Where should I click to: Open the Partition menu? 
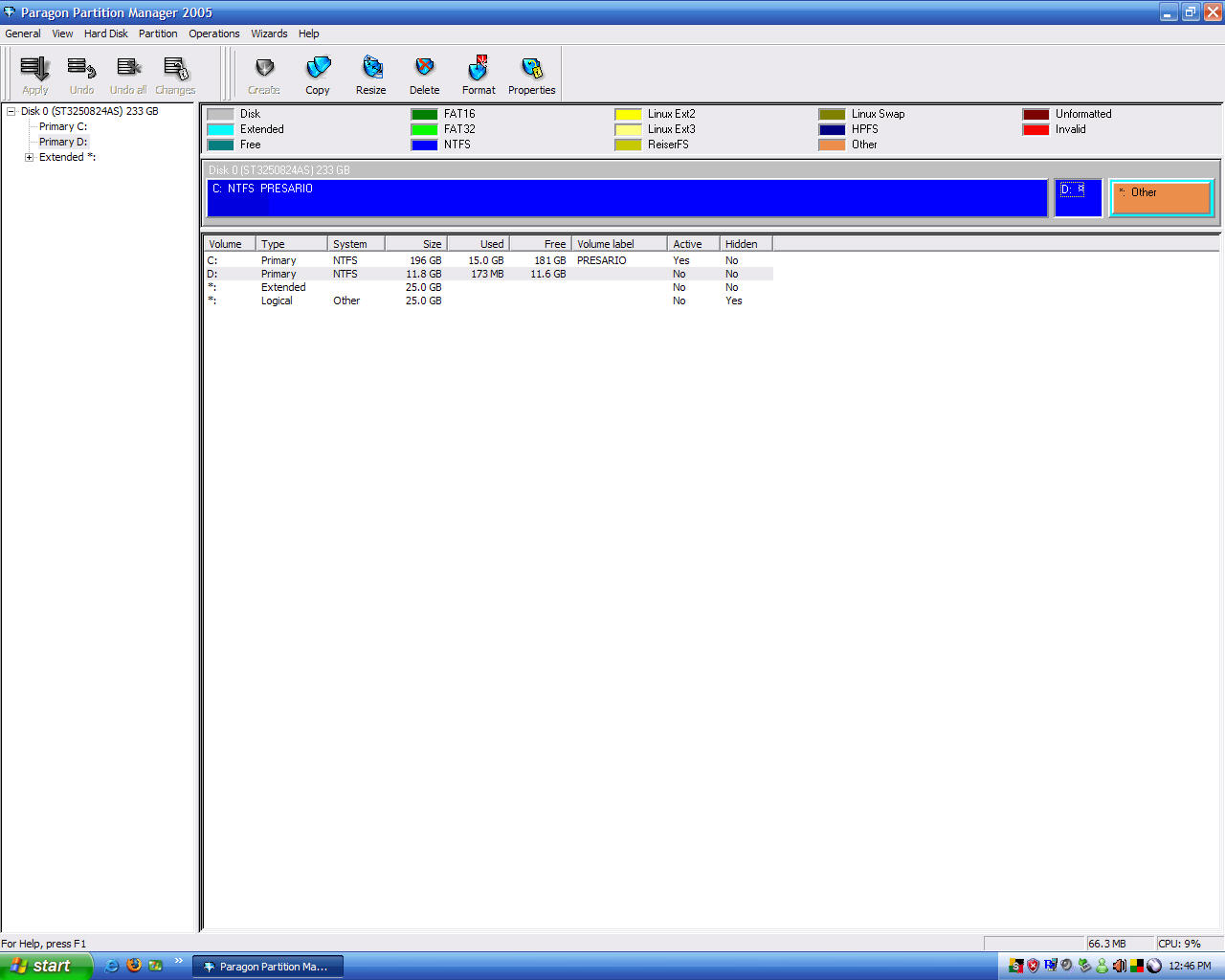pyautogui.click(x=158, y=33)
